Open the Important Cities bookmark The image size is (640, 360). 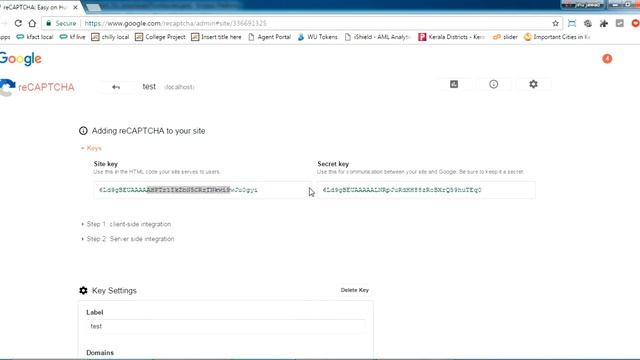pos(557,37)
